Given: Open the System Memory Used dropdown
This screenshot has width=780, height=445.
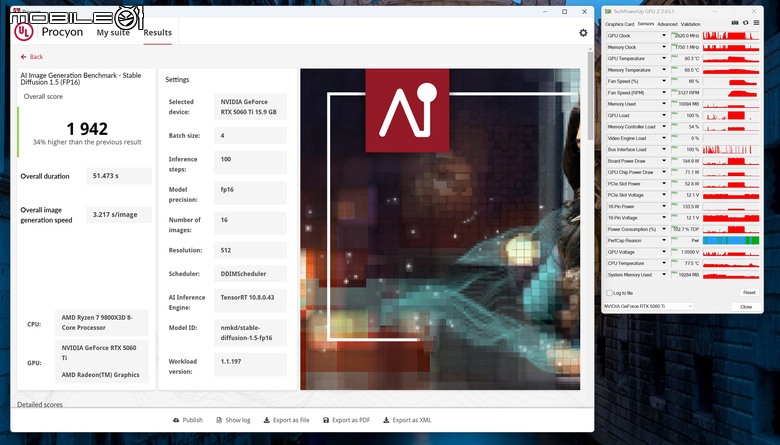Looking at the screenshot, I should (x=664, y=274).
